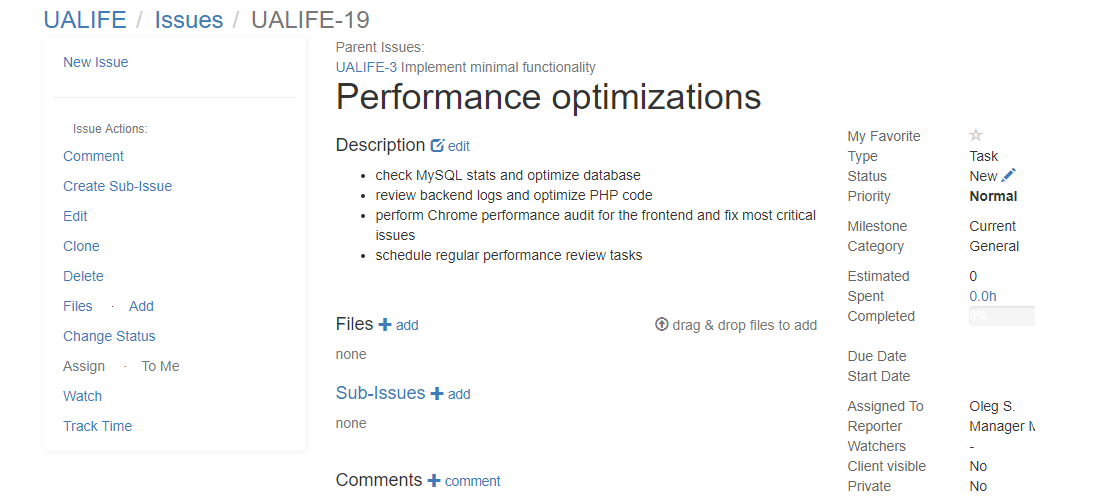Choose Create Sub-Issue action
Image resolution: width=1110 pixels, height=500 pixels.
(118, 186)
